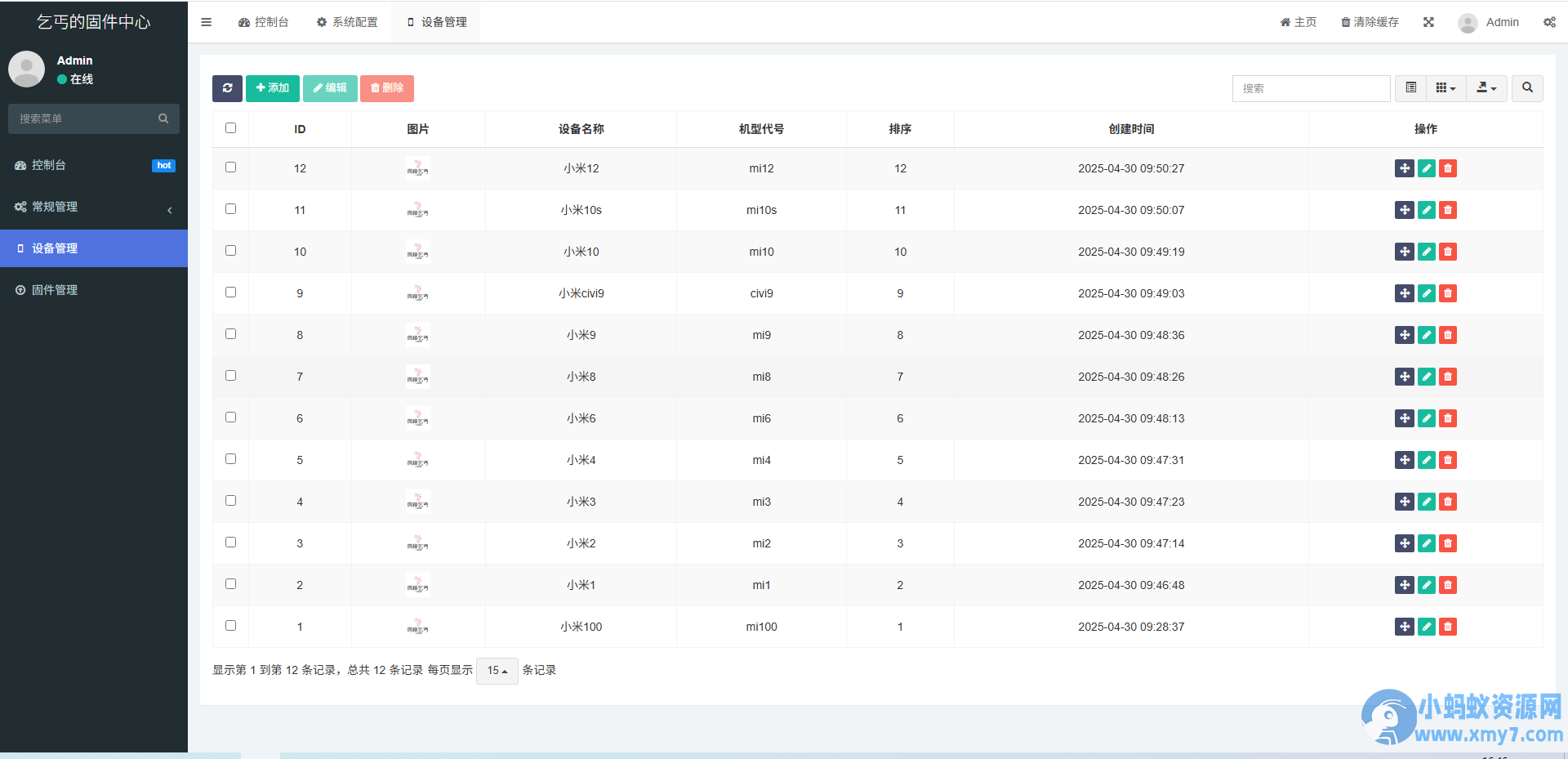Image resolution: width=1568 pixels, height=759 pixels.
Task: Check the row checkbox for ID 12
Action: click(230, 167)
